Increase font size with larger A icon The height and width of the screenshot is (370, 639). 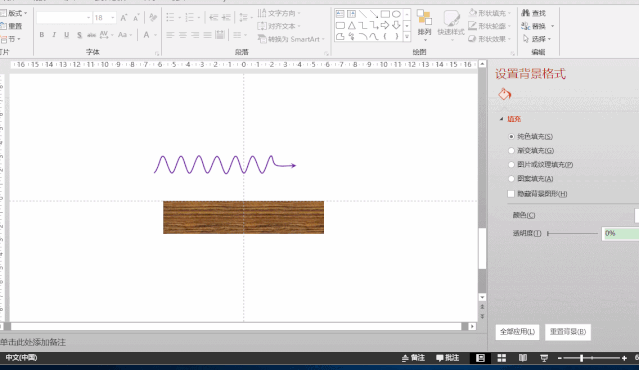pyautogui.click(x=124, y=18)
